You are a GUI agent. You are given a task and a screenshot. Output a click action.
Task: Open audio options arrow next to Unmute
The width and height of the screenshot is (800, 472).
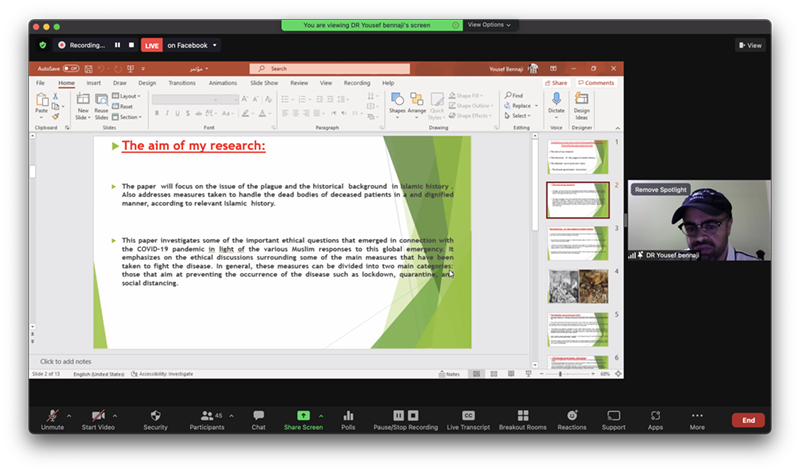[69, 415]
